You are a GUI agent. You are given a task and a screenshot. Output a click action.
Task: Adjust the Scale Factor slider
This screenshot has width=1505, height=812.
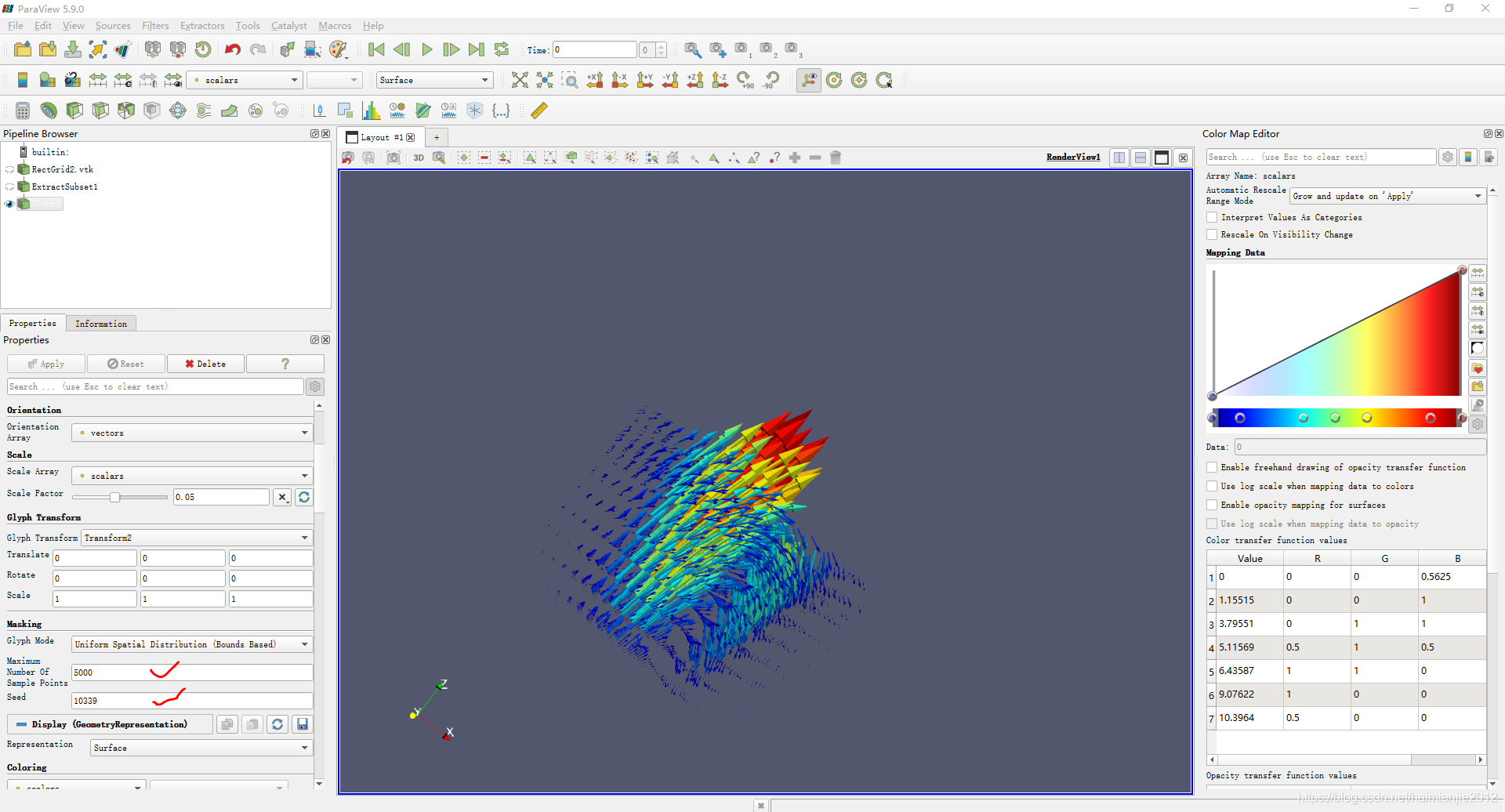[114, 497]
